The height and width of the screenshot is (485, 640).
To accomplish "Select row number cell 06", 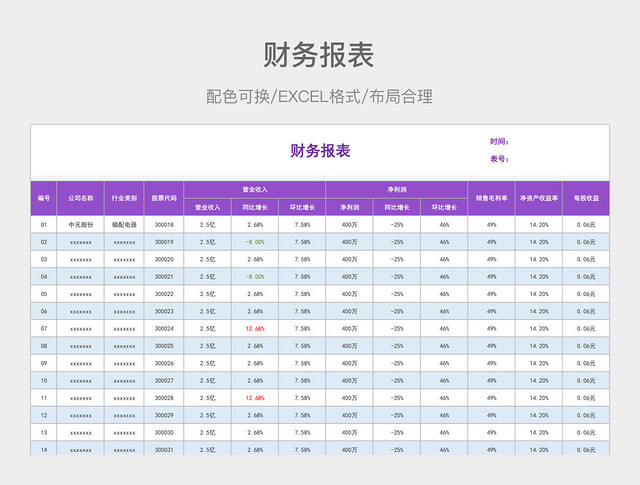I will tap(44, 311).
